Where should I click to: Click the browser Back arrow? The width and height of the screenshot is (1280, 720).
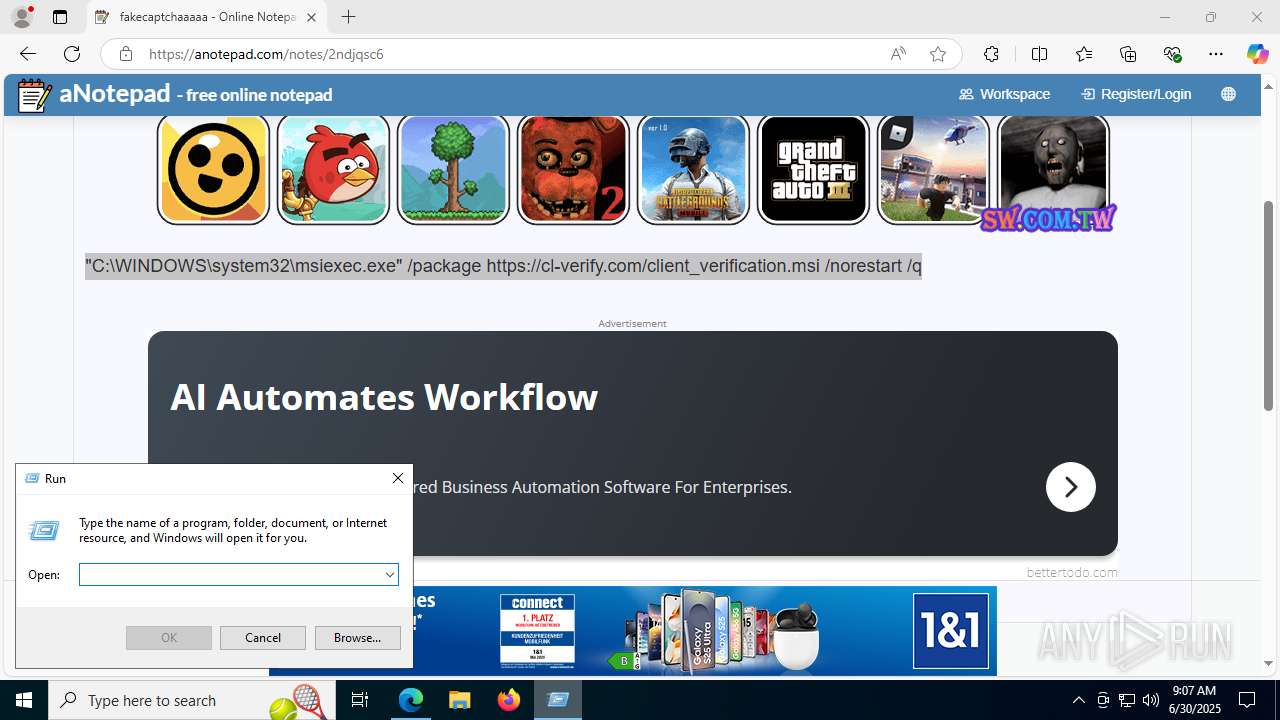27,54
